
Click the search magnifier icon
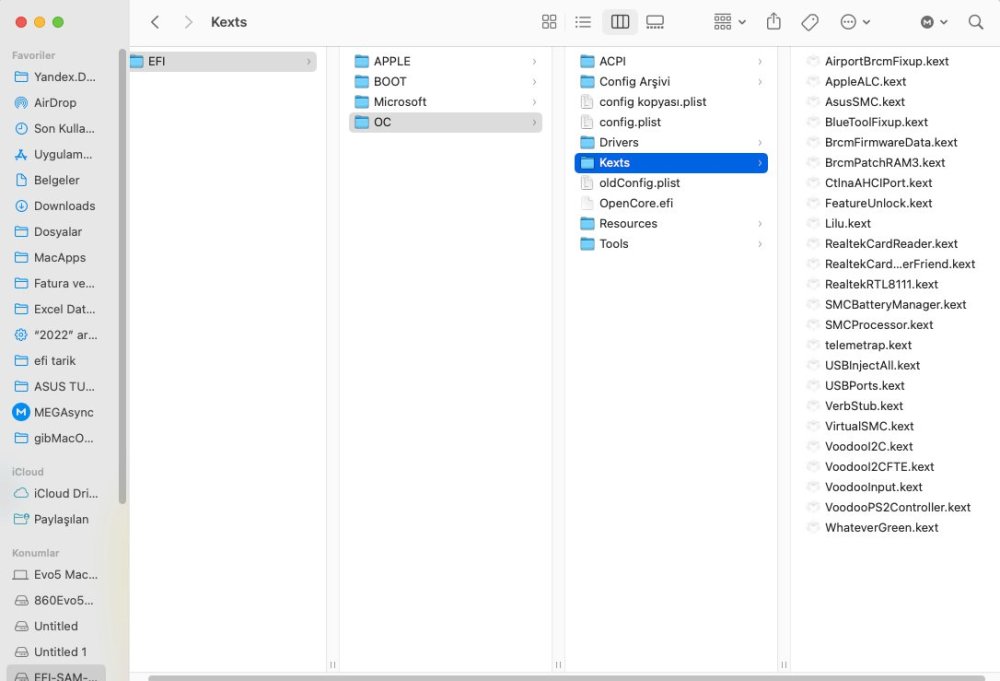[976, 22]
